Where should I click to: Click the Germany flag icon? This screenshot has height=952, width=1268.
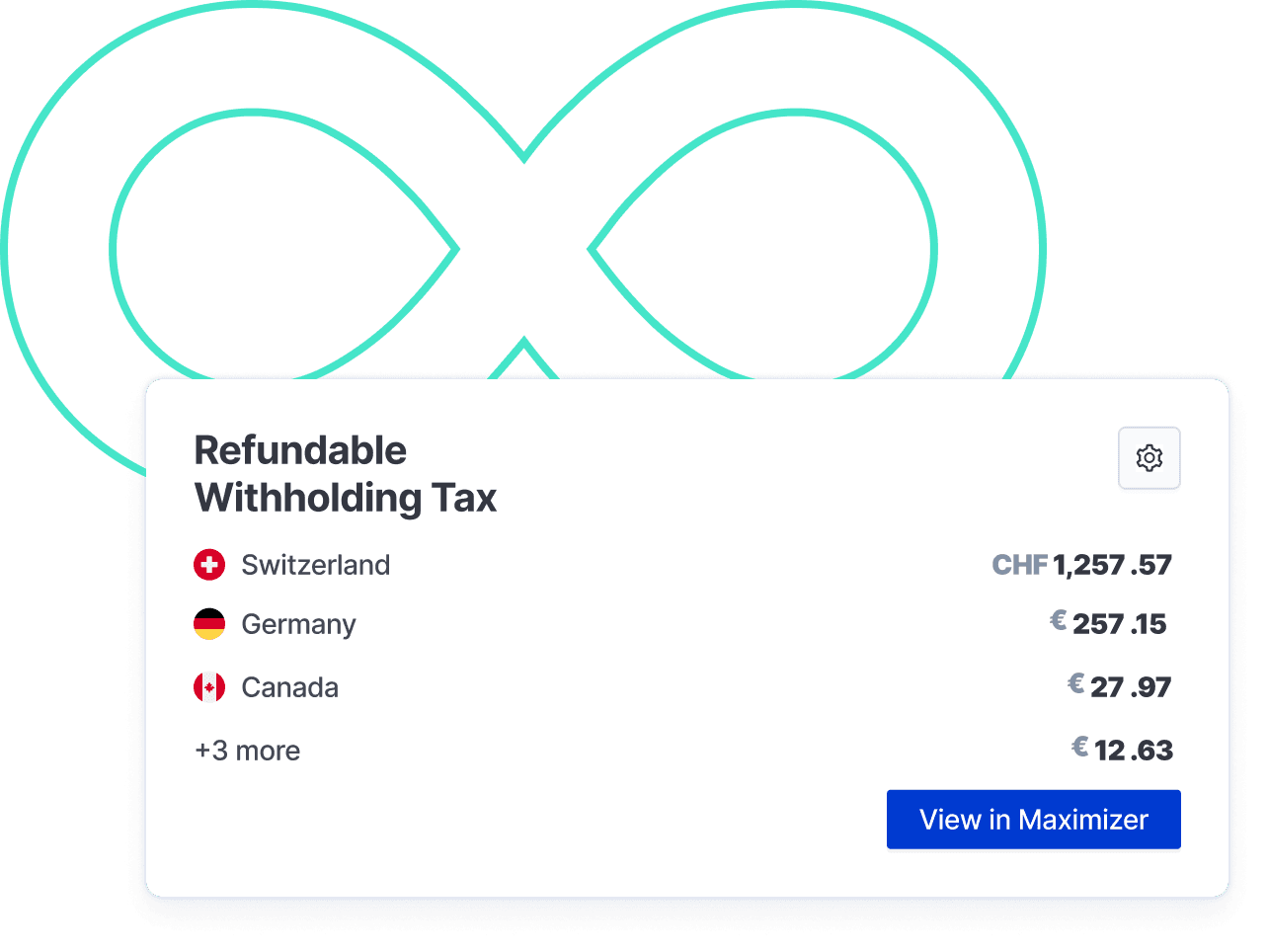tap(209, 624)
